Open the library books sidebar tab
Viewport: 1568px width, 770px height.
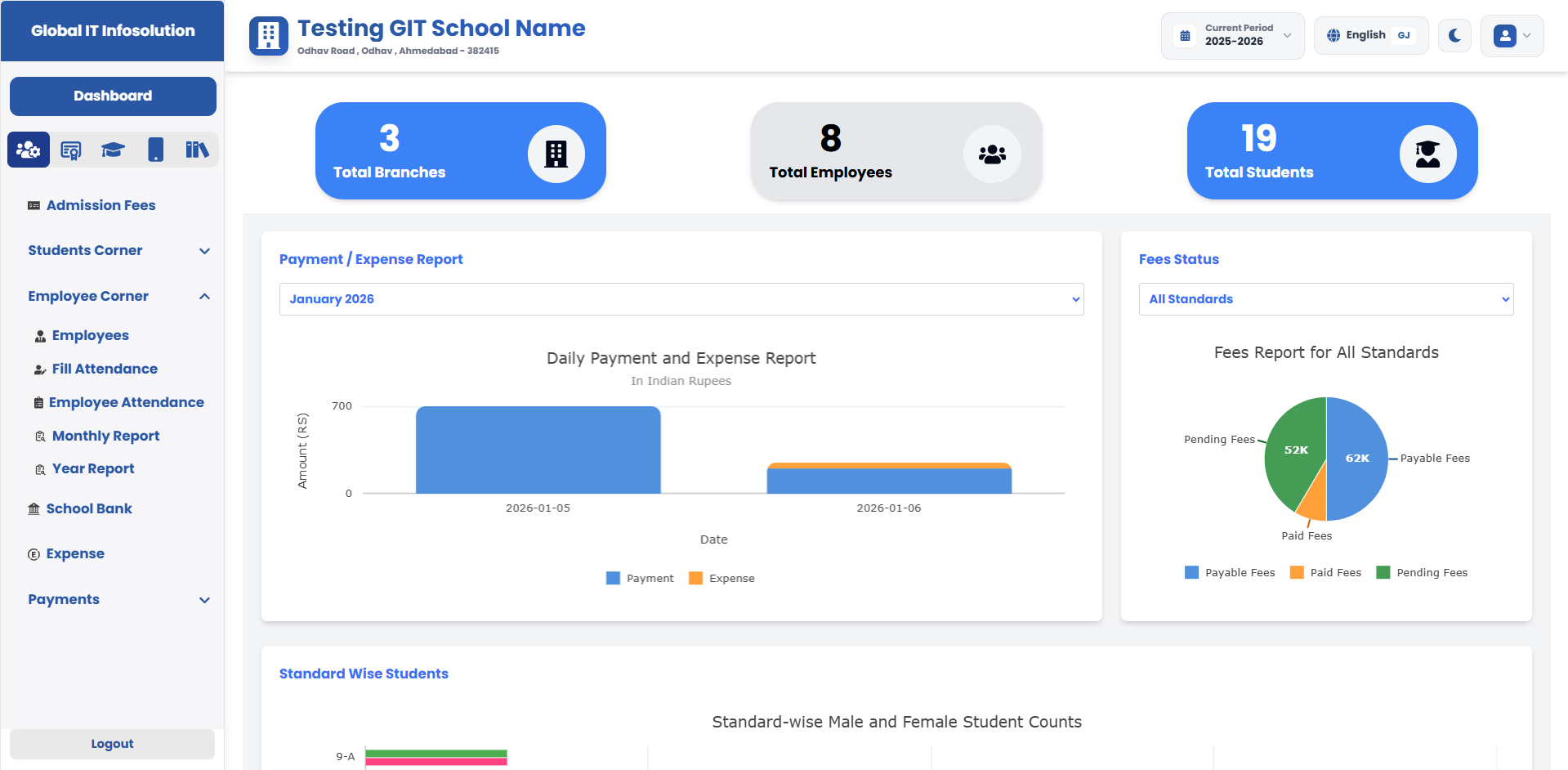coord(197,150)
